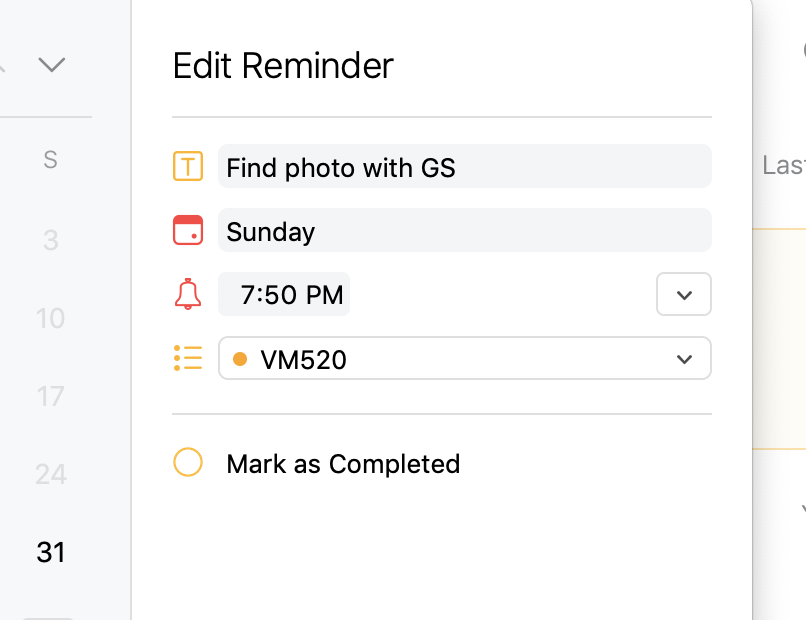Viewport: 806px width, 620px height.
Task: Toggle the Mark as Completed circle
Action: (x=188, y=462)
